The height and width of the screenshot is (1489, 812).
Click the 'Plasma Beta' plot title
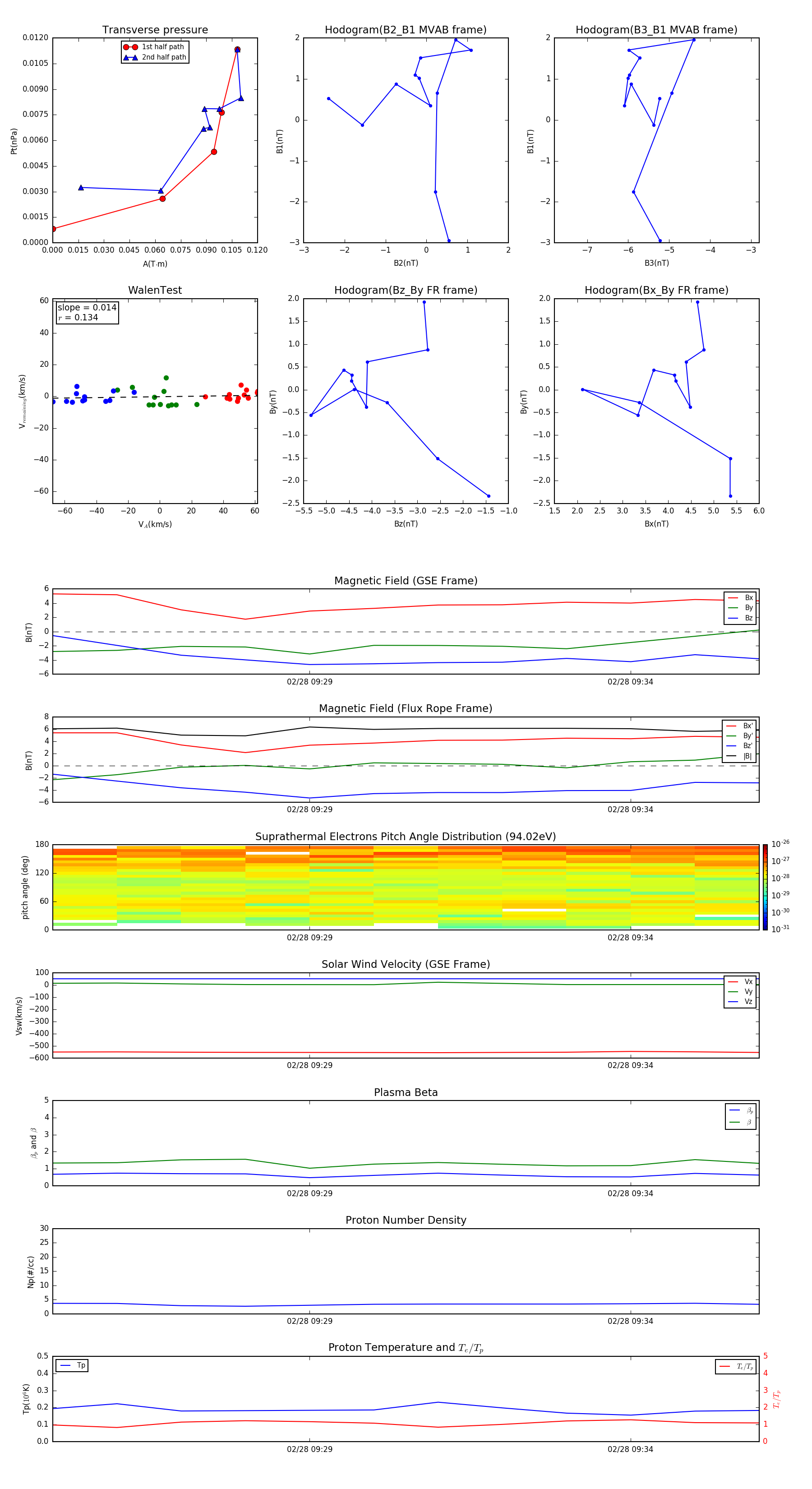406,1092
